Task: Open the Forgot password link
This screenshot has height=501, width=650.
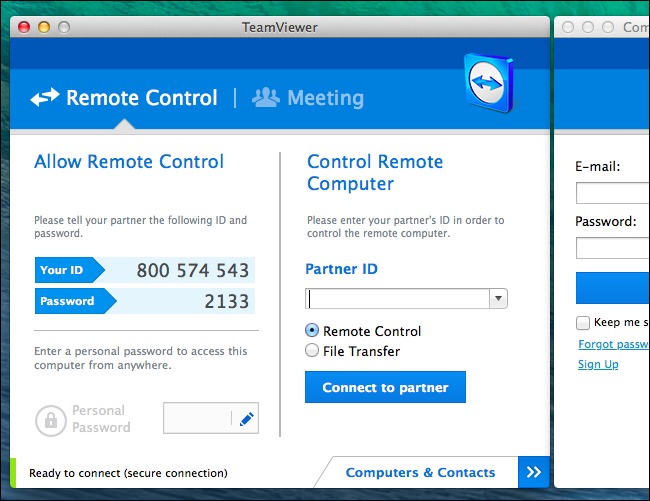Action: 614,344
